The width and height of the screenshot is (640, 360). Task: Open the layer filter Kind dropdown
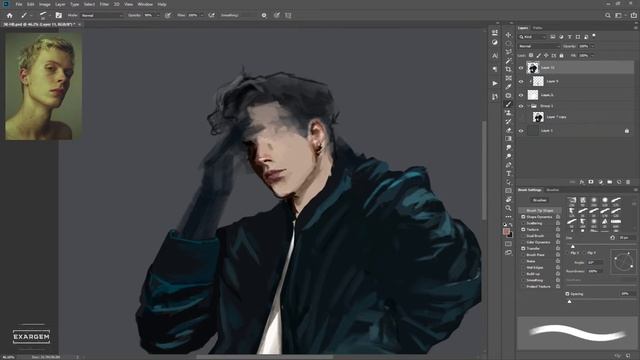point(532,37)
